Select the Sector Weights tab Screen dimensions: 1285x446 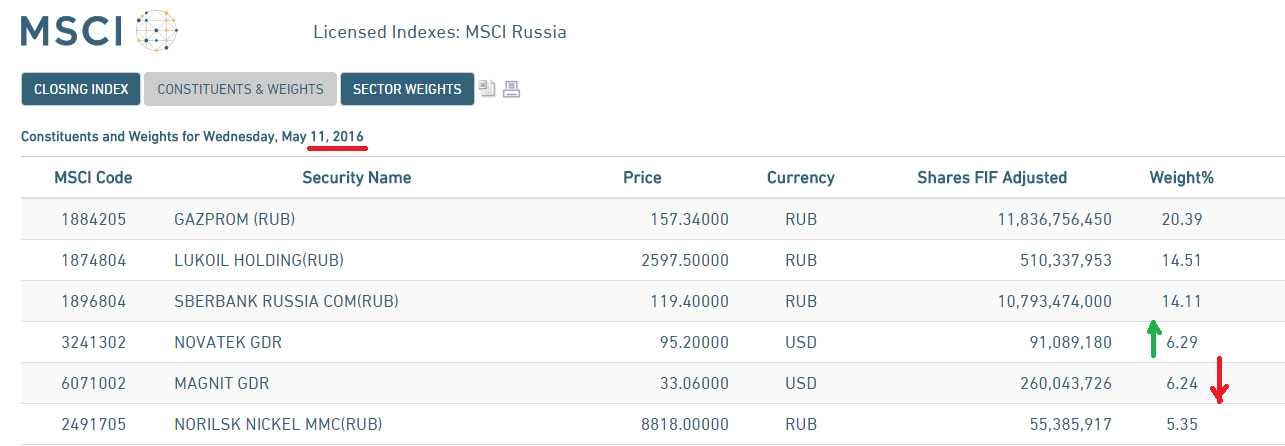click(x=407, y=89)
